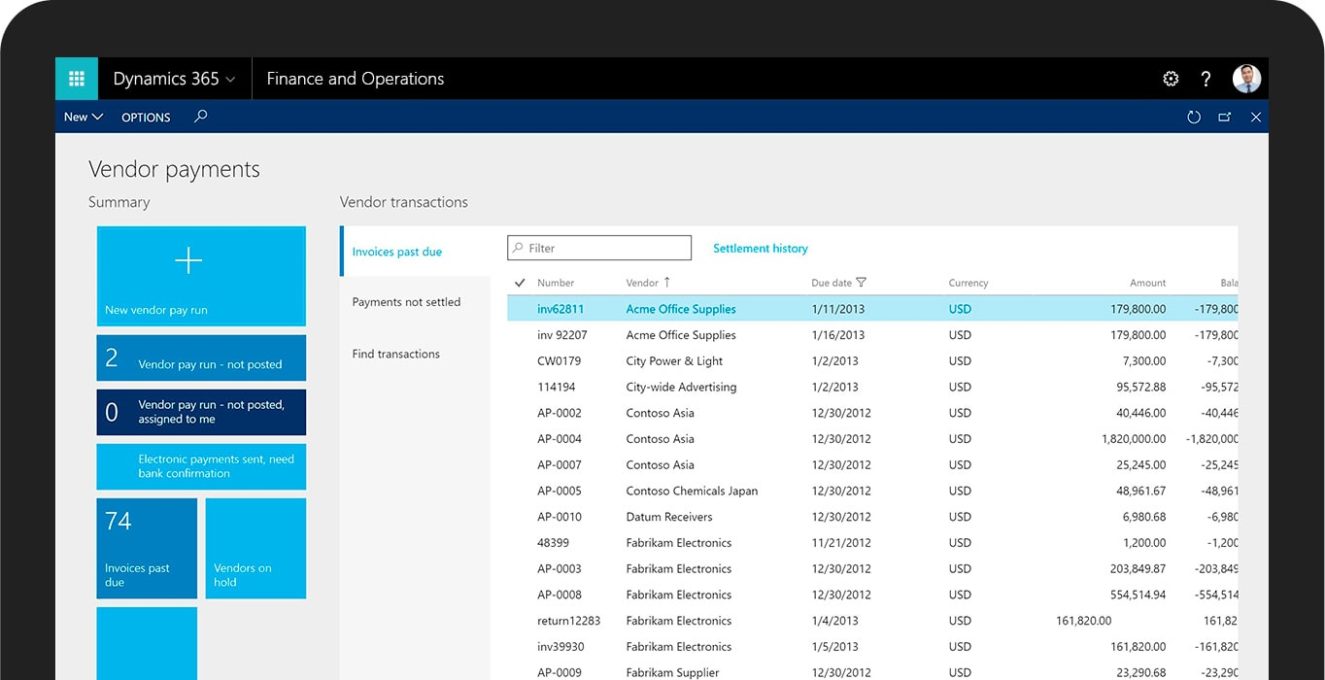Refresh the page with circular arrow icon
Viewport: 1325px width, 680px height.
click(x=1194, y=117)
